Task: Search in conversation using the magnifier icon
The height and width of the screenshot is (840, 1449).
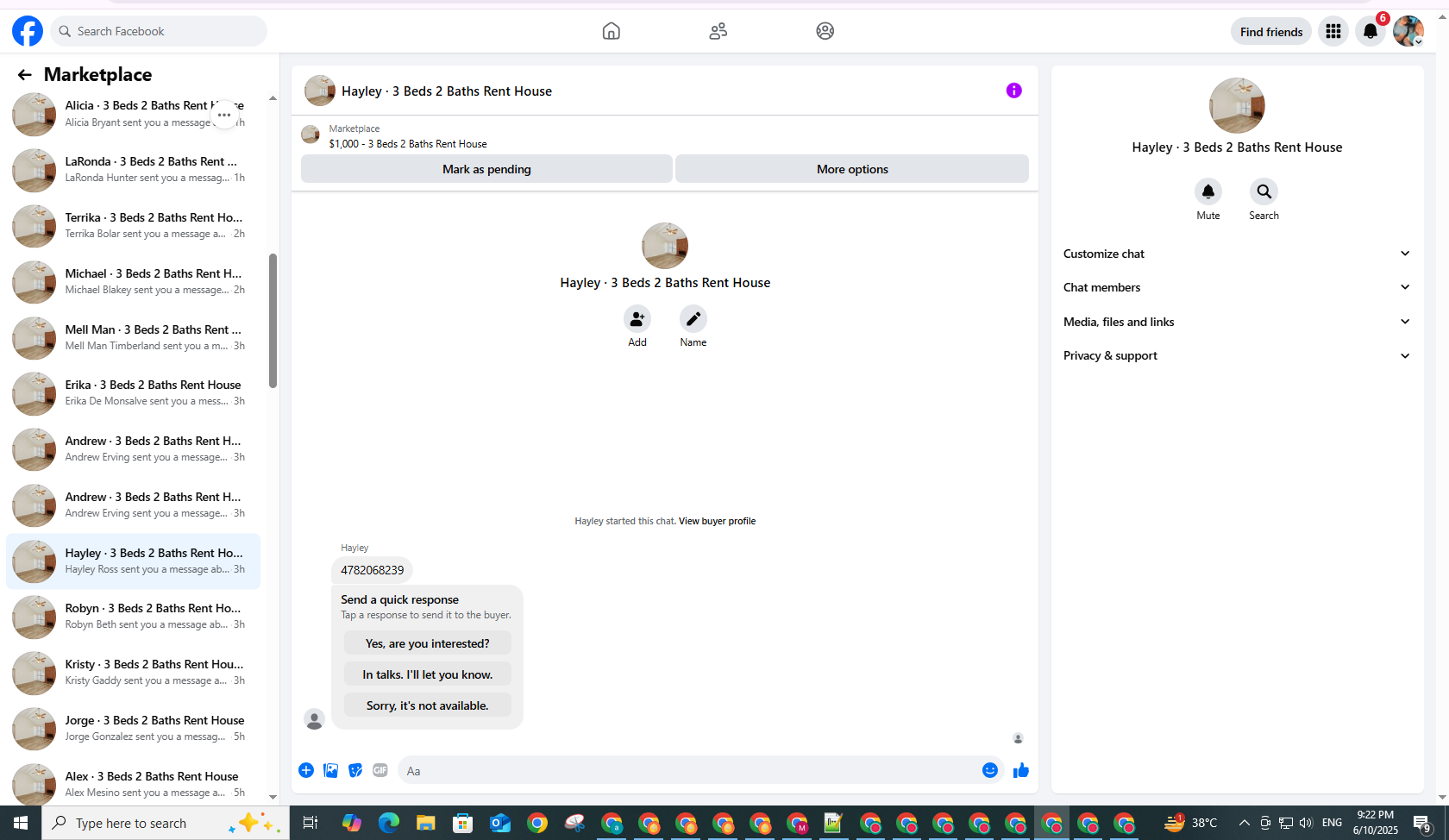Action: click(1264, 191)
